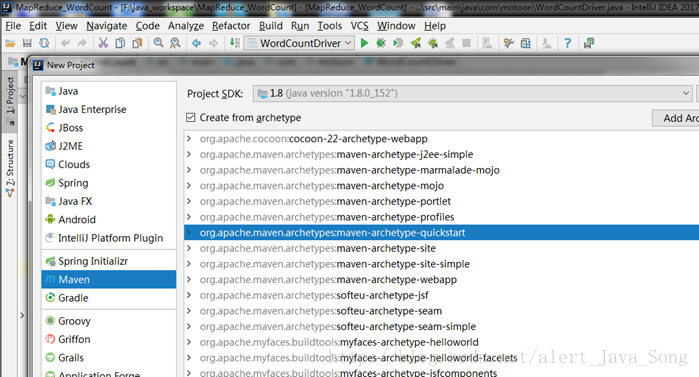The image size is (699, 377).
Task: Expand the maven-archetype-quickstart chevron
Action: click(189, 233)
